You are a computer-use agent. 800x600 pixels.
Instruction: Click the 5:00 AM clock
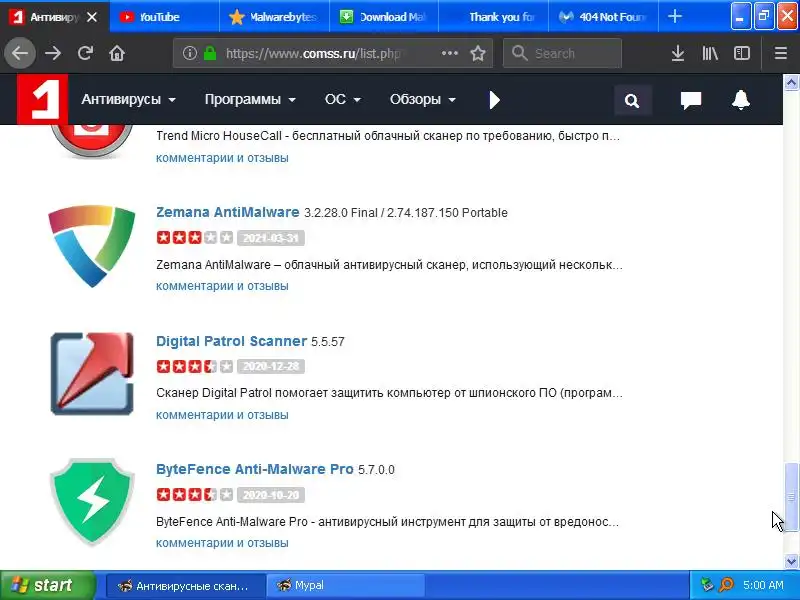coord(763,585)
